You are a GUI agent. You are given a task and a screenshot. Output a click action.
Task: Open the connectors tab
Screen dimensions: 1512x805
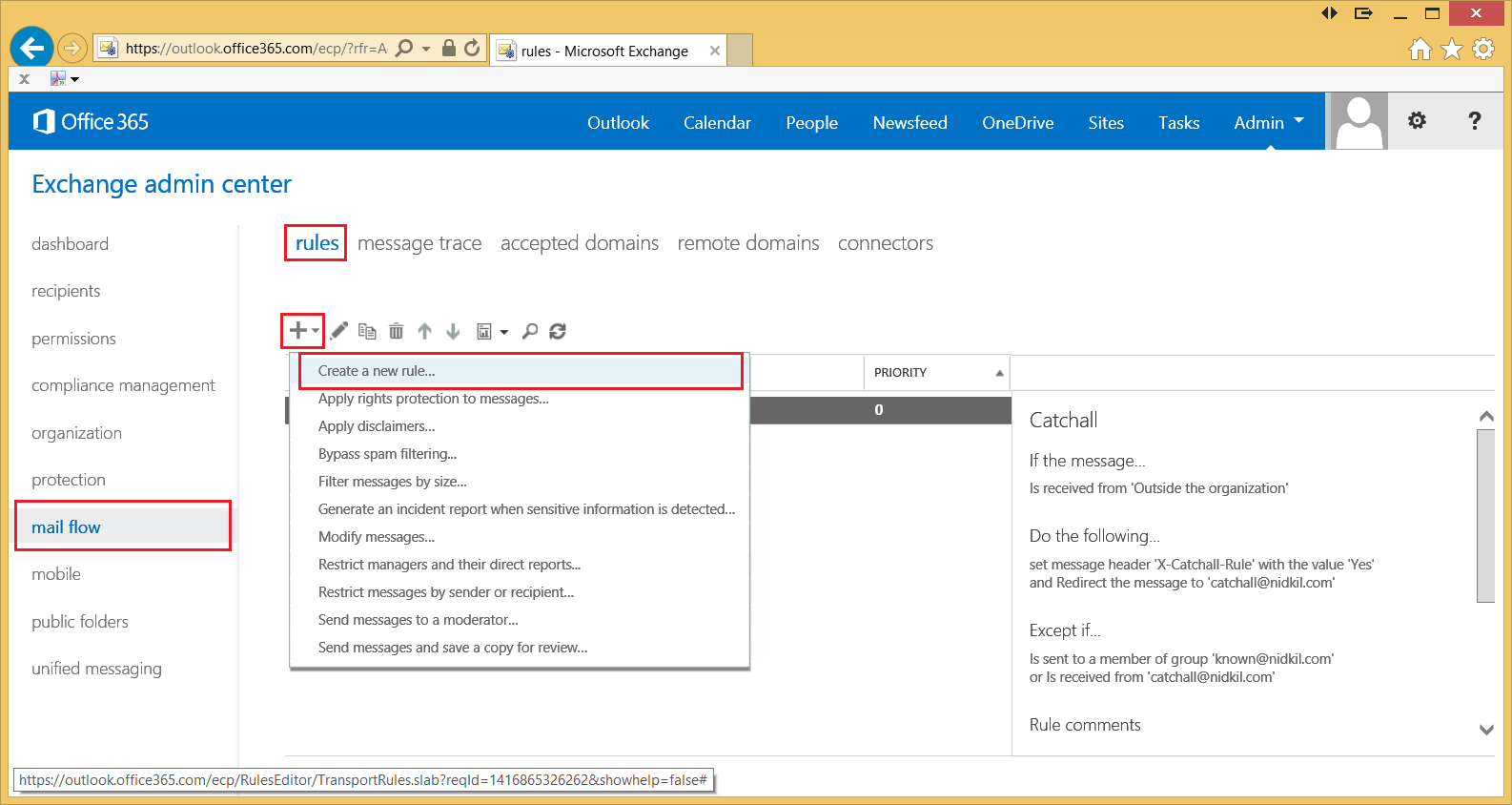click(x=886, y=243)
